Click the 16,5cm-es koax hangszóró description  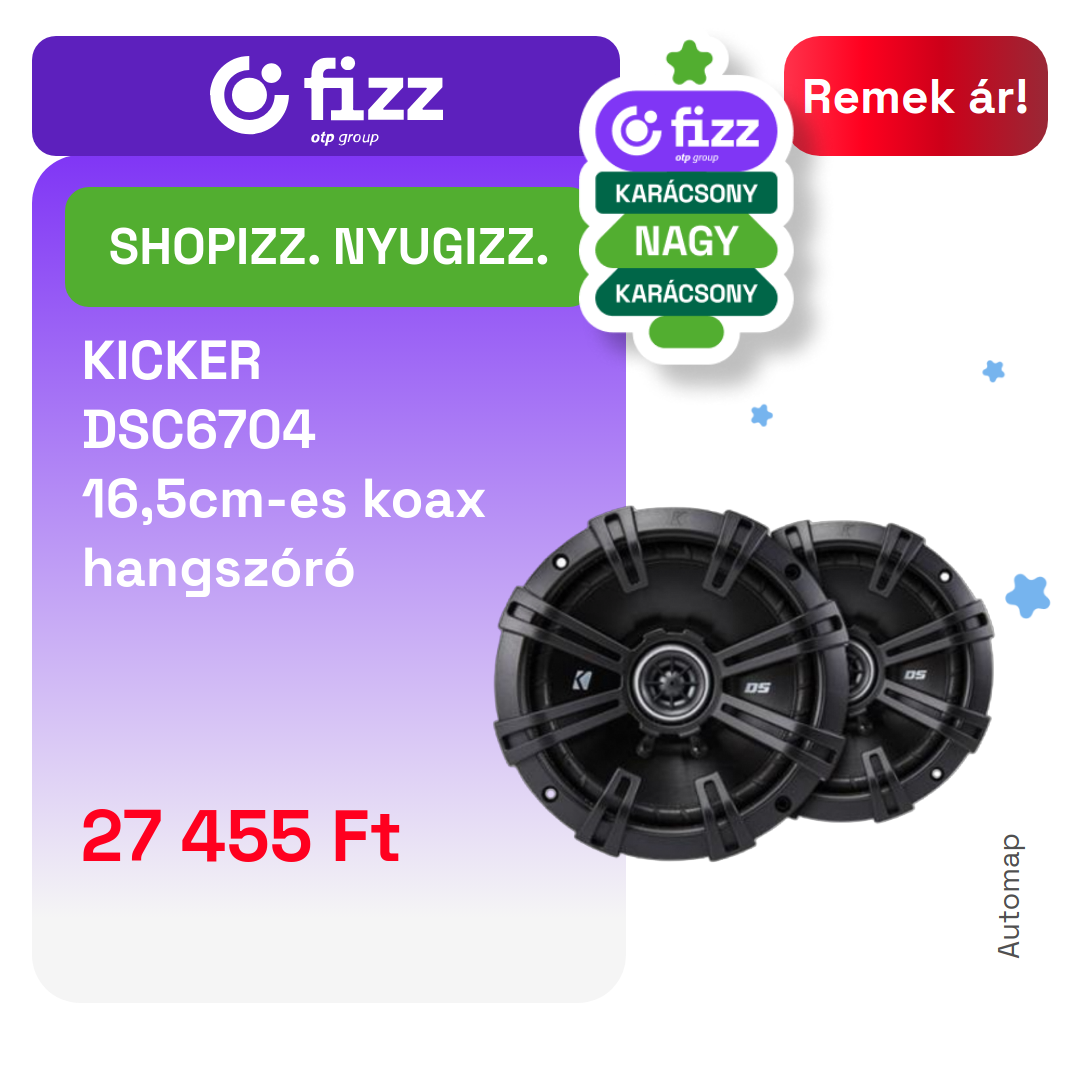[x=284, y=534]
